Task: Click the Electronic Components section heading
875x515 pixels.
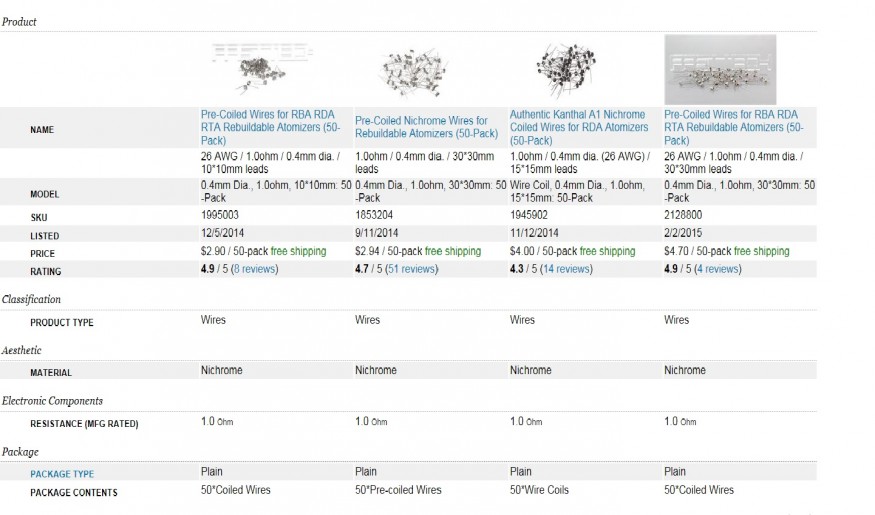Action: tap(52, 401)
